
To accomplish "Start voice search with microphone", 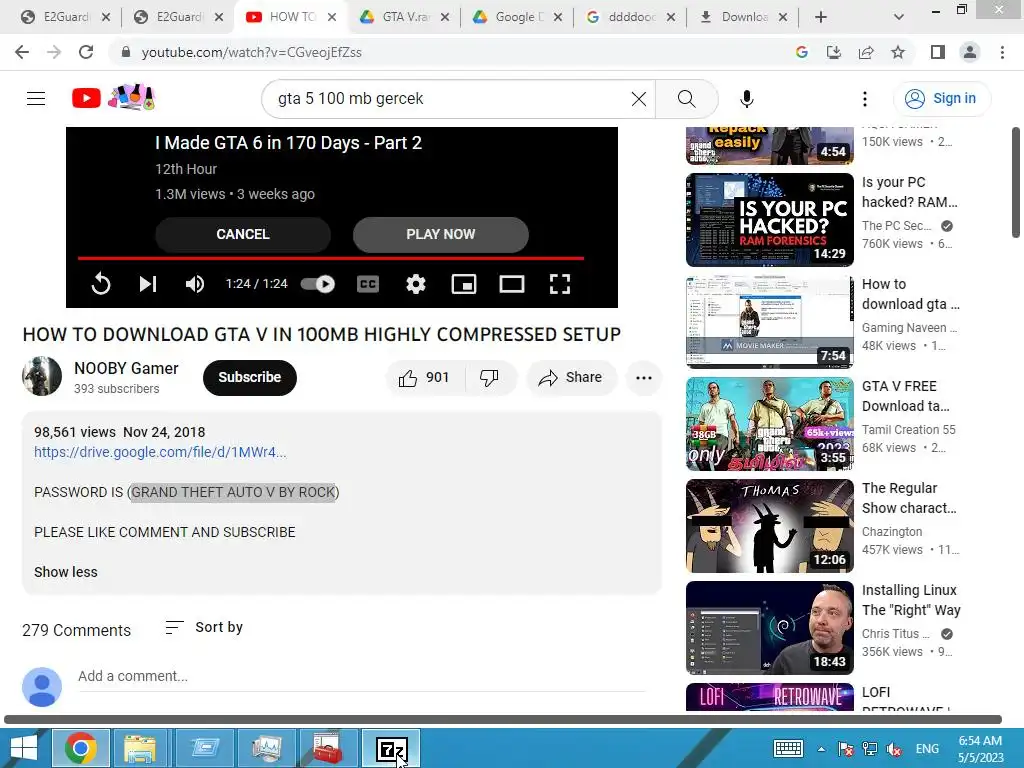I will coord(747,99).
